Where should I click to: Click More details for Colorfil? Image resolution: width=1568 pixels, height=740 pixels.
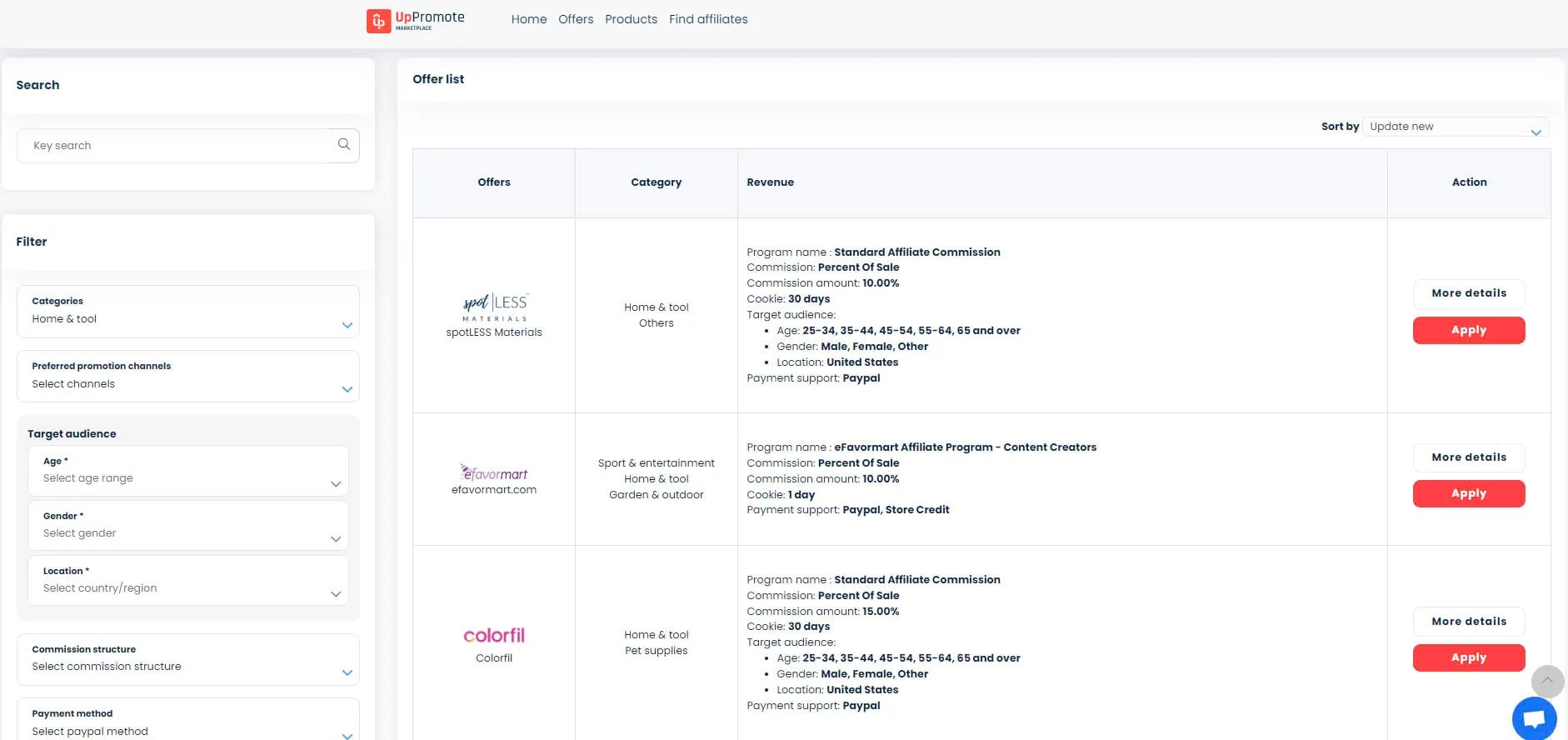1469,622
